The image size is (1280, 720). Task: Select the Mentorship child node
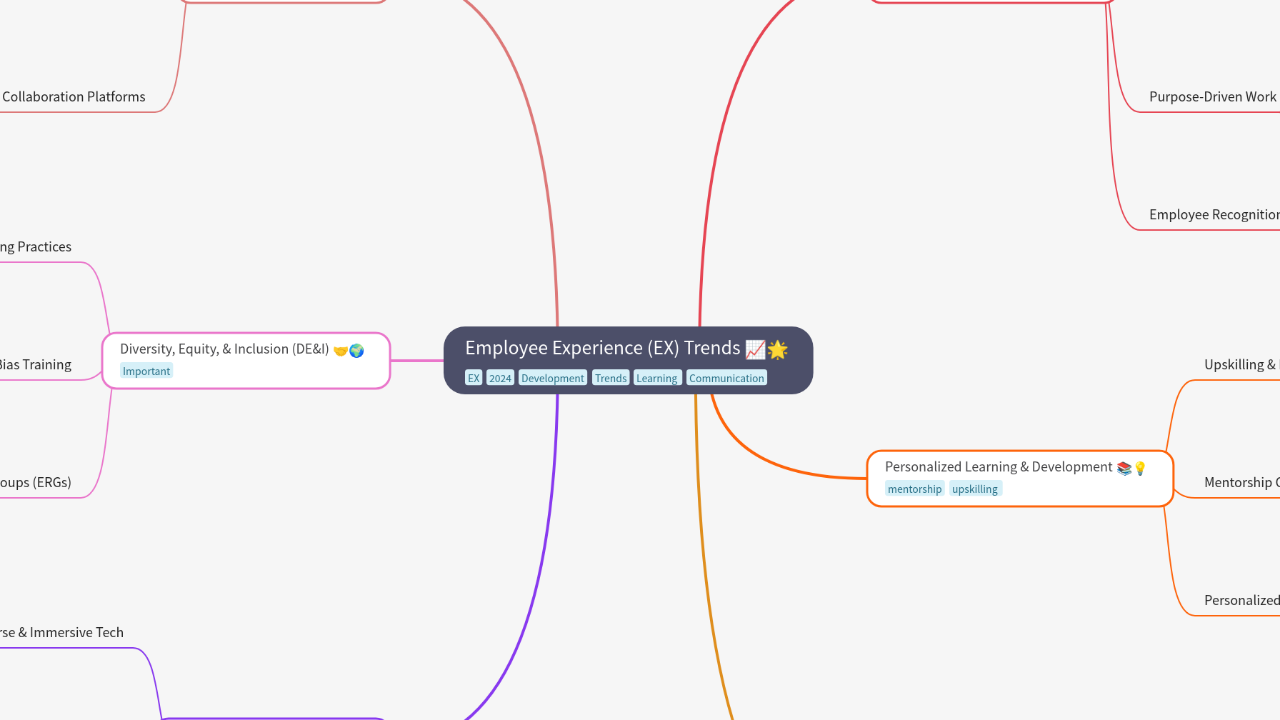1241,483
